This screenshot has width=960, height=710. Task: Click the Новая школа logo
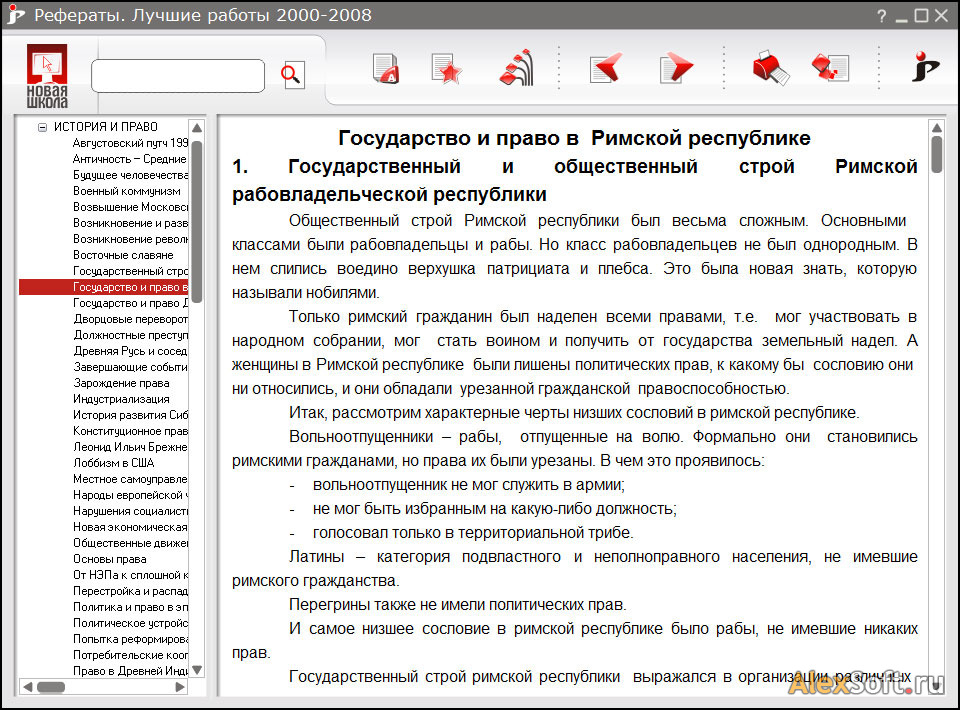[x=47, y=76]
